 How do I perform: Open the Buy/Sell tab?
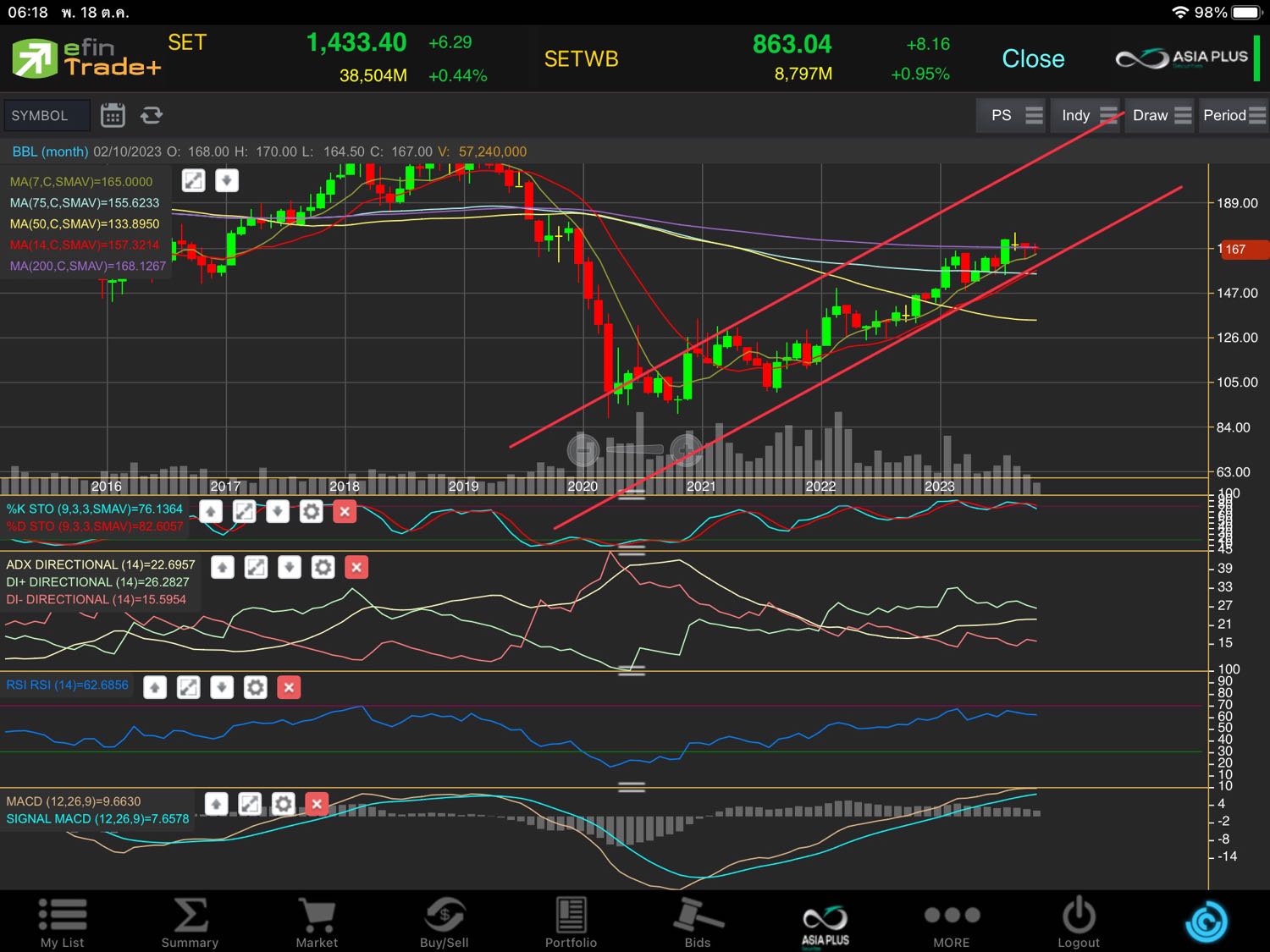[444, 922]
